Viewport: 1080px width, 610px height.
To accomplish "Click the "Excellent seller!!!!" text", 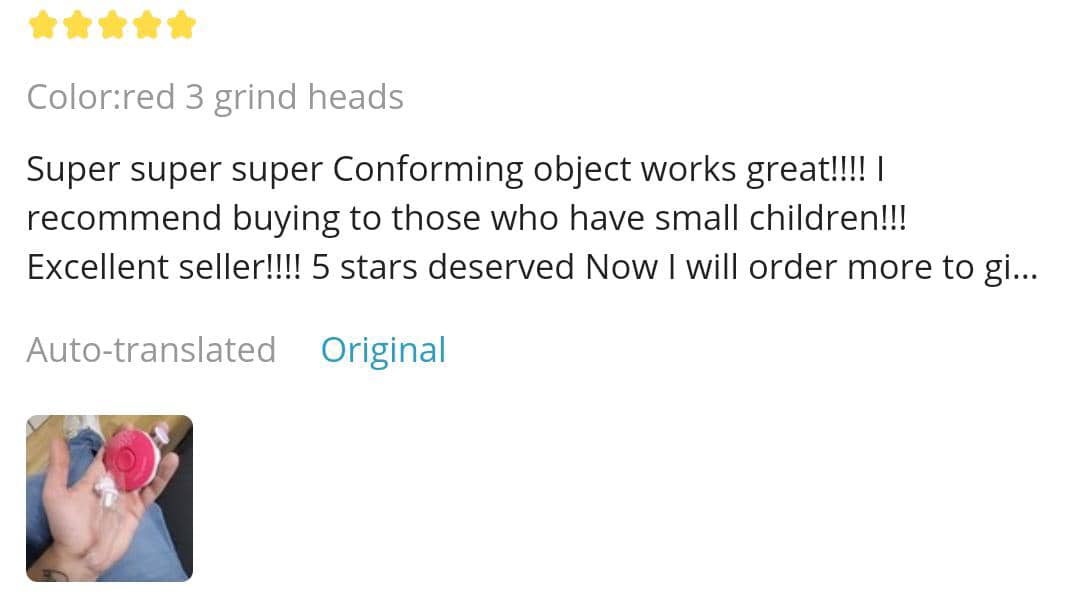I will tap(163, 268).
